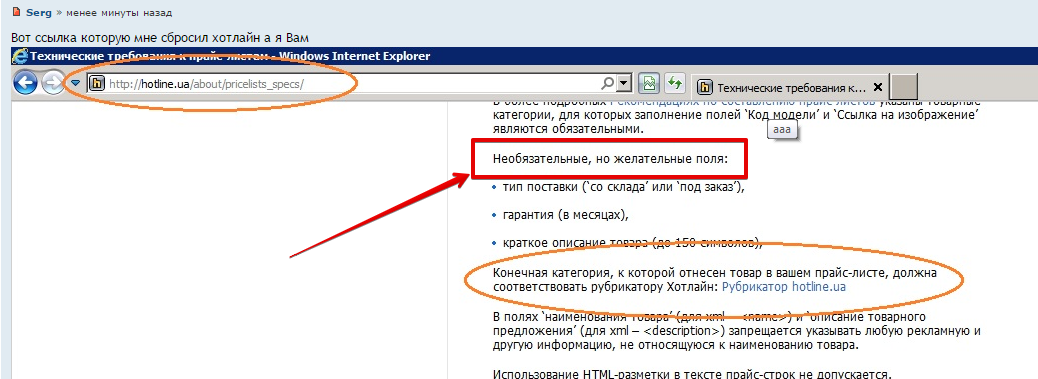Screen dimensions: 1038x379
Task: Click the Internet Explorer Back arrow button
Action: [x=25, y=83]
